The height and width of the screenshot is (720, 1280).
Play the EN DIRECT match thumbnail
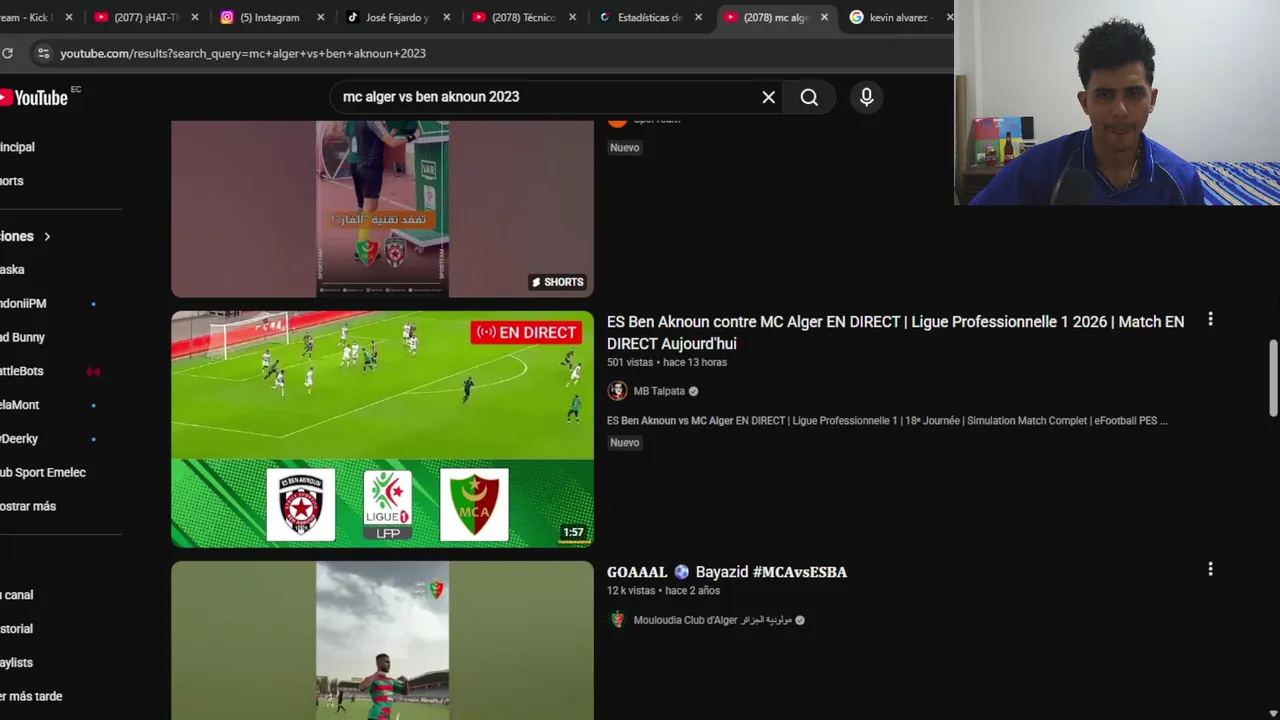tap(382, 429)
